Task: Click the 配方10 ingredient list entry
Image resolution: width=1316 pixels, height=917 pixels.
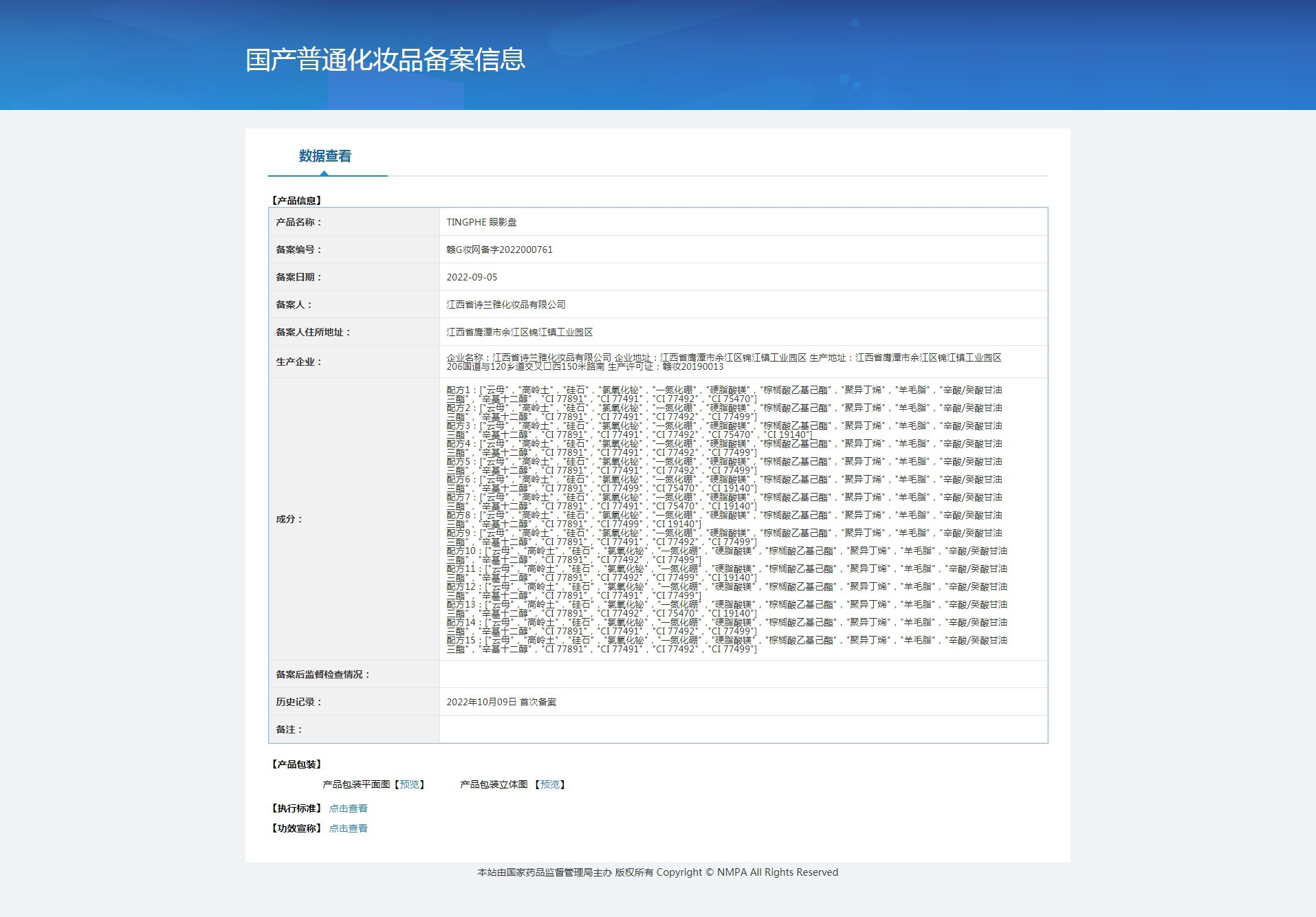Action: pos(727,555)
